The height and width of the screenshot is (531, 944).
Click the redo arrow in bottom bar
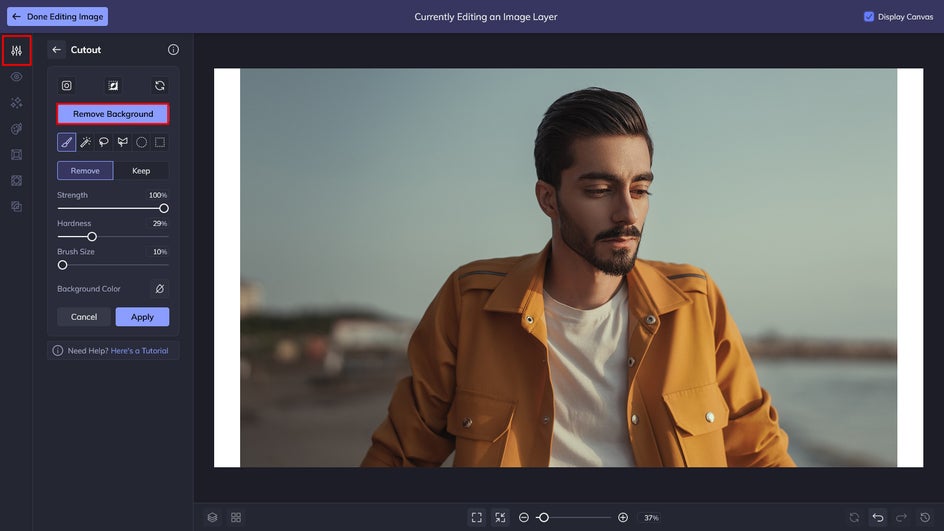(x=901, y=518)
